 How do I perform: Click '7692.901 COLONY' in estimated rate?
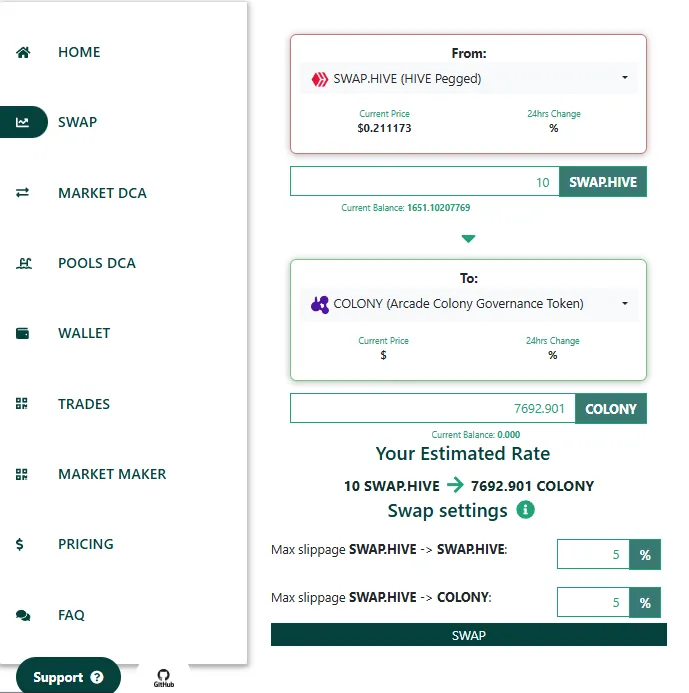532,486
